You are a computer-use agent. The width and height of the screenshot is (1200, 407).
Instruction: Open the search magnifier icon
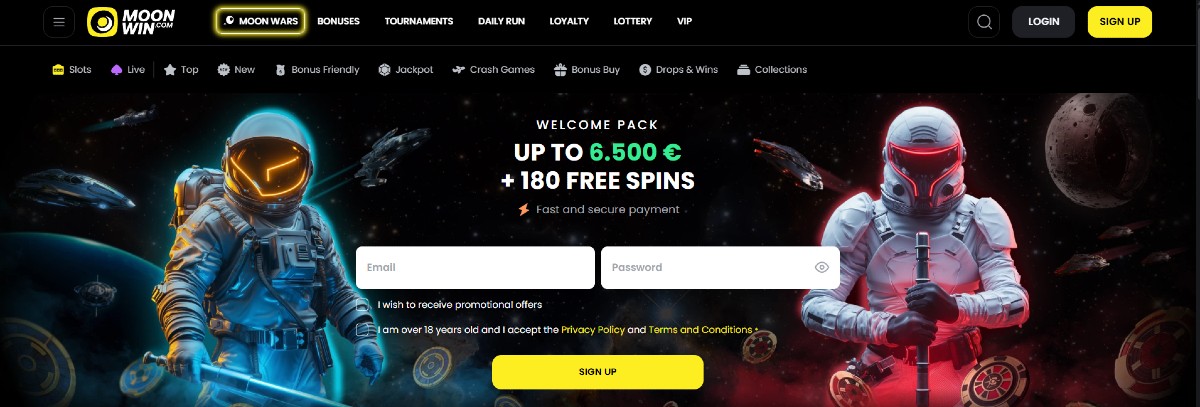[984, 22]
